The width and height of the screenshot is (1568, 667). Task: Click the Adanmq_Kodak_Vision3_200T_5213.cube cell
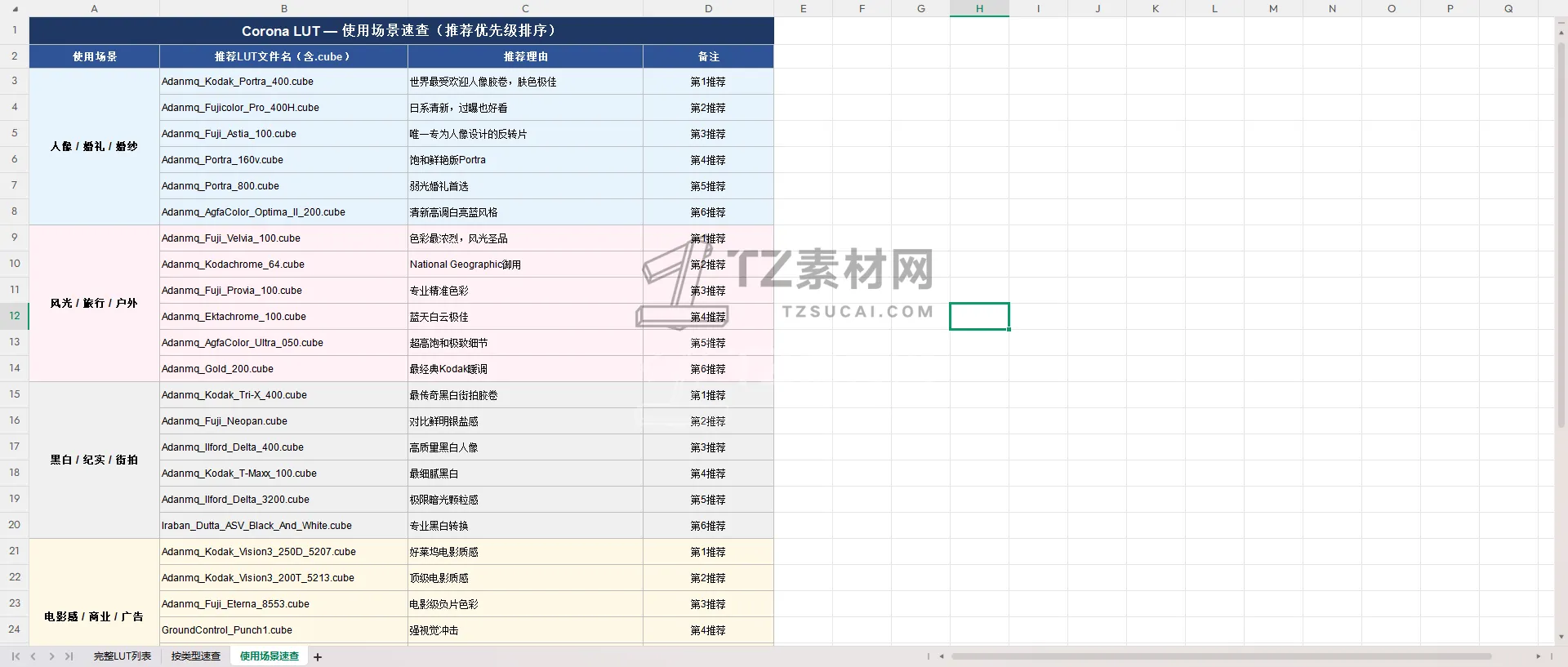click(x=284, y=578)
